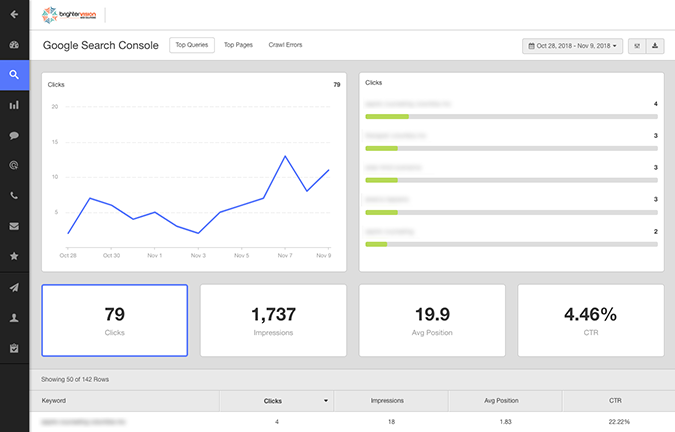
Task: Click the clipboard checklist icon
Action: [14, 348]
